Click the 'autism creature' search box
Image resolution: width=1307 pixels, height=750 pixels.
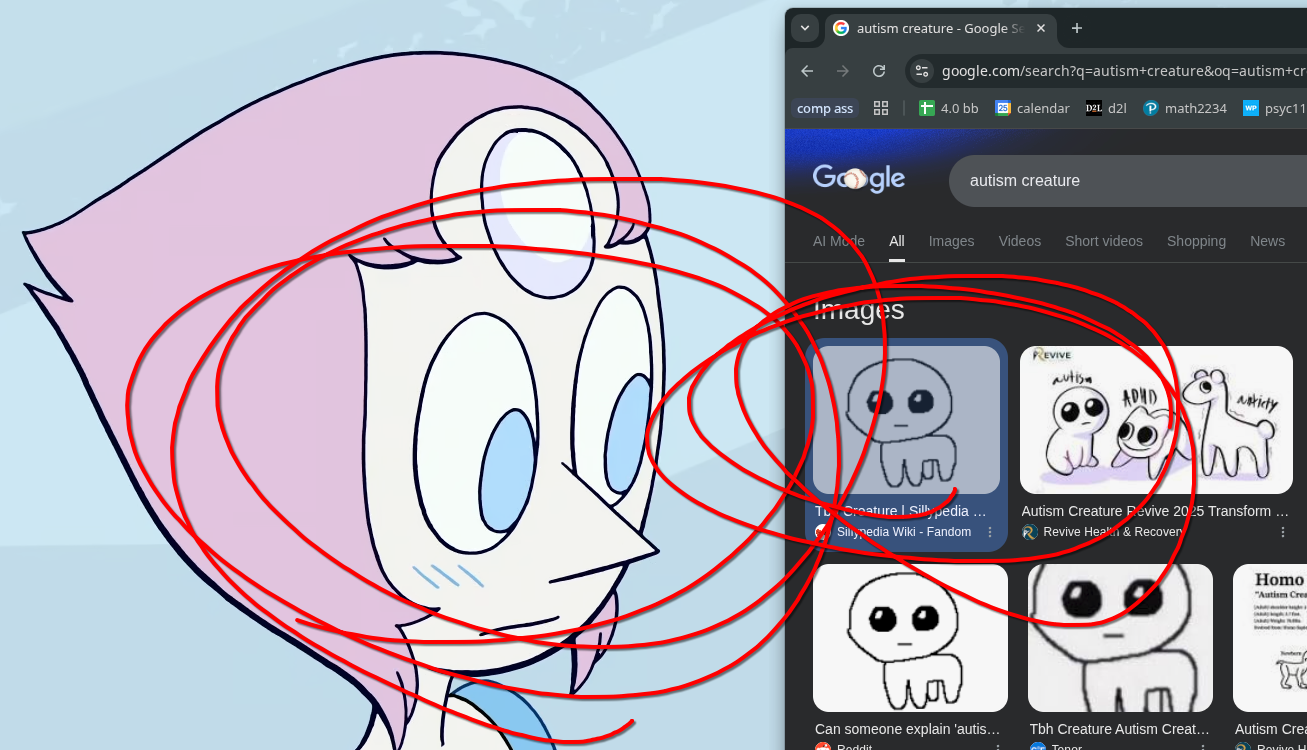tap(1128, 181)
